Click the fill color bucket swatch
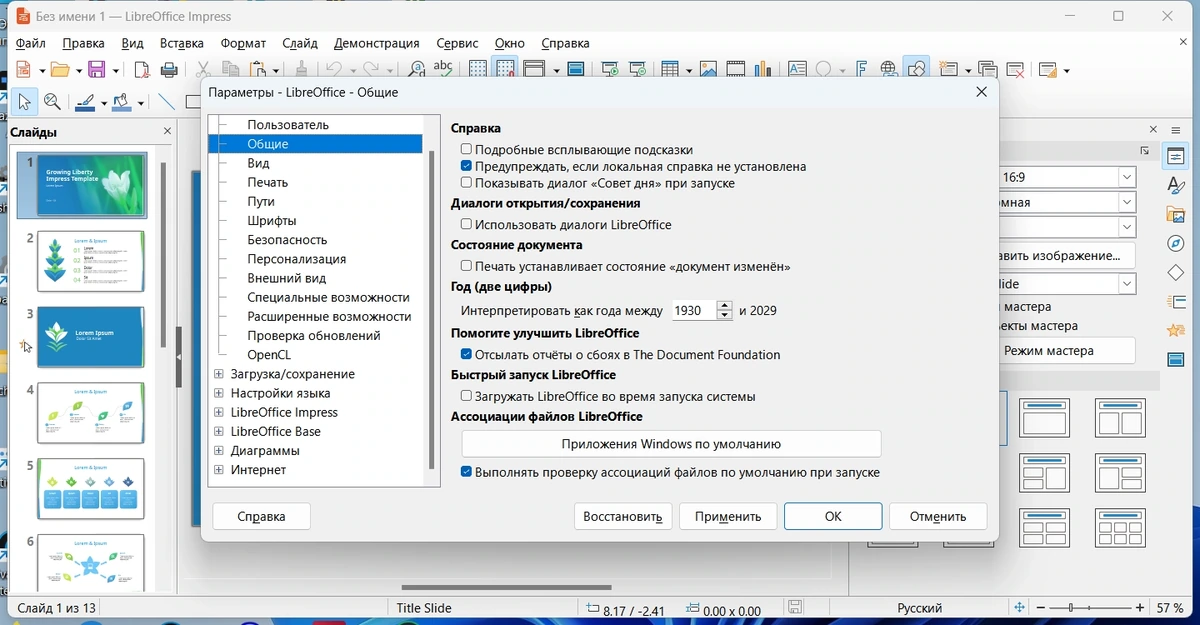 (x=123, y=102)
